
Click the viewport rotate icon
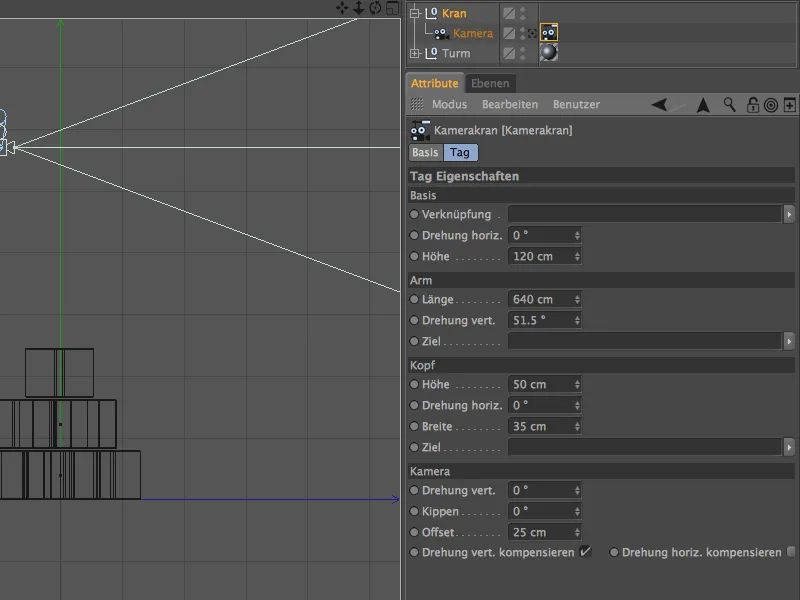coord(376,8)
